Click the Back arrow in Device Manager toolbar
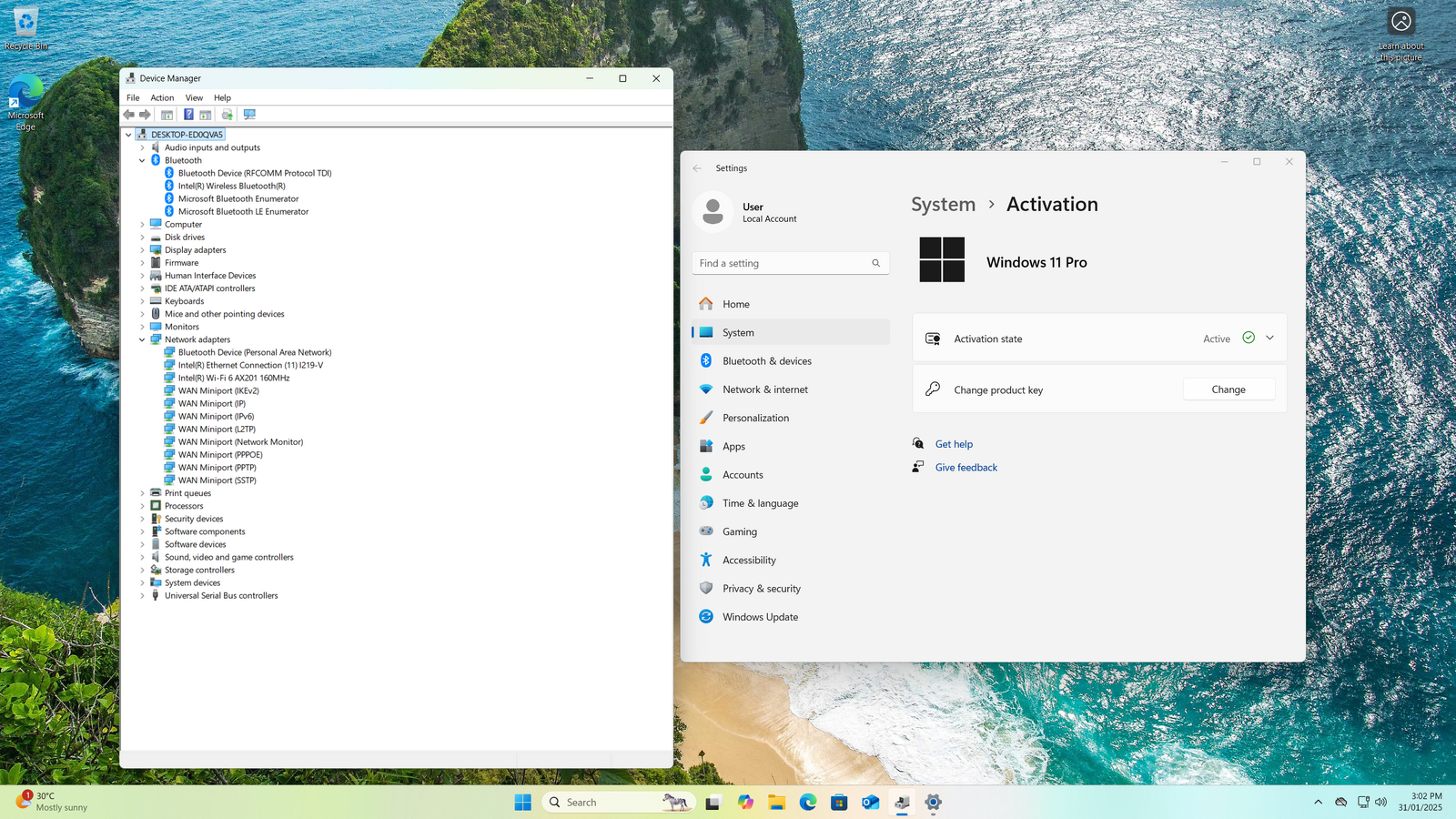This screenshot has width=1456, height=819. [x=129, y=115]
